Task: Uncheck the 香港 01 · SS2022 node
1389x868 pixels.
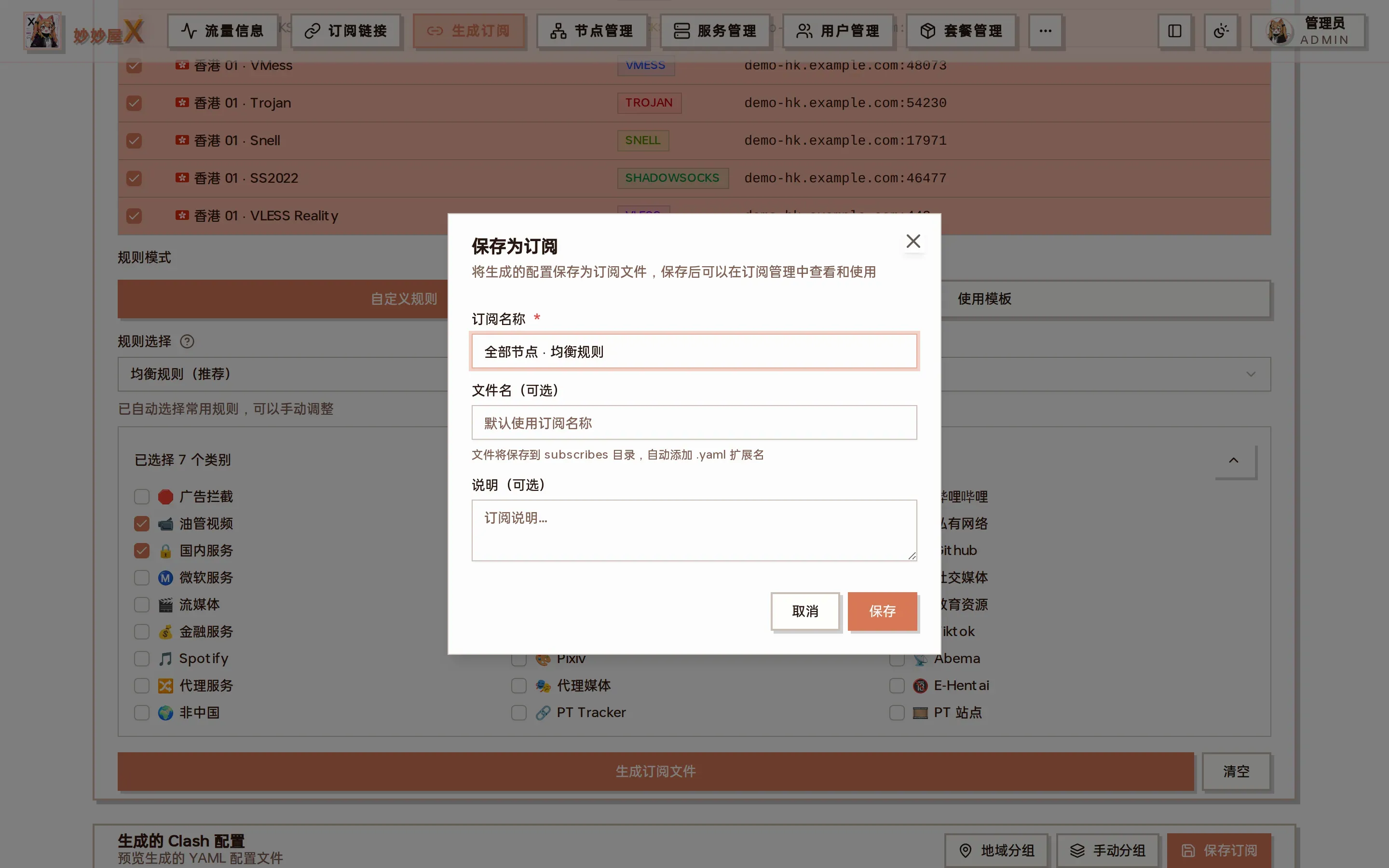Action: 134,178
